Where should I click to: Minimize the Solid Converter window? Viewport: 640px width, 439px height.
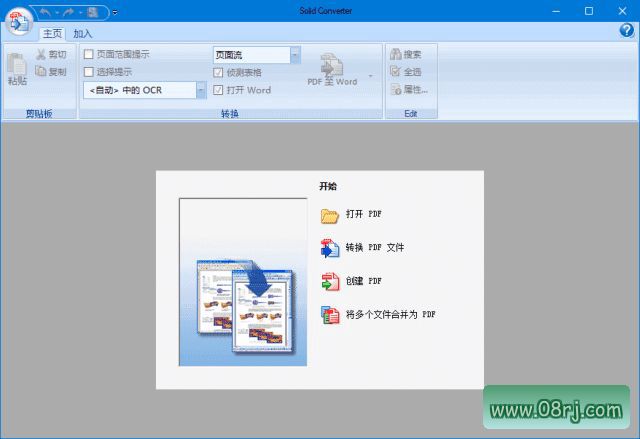tap(556, 11)
